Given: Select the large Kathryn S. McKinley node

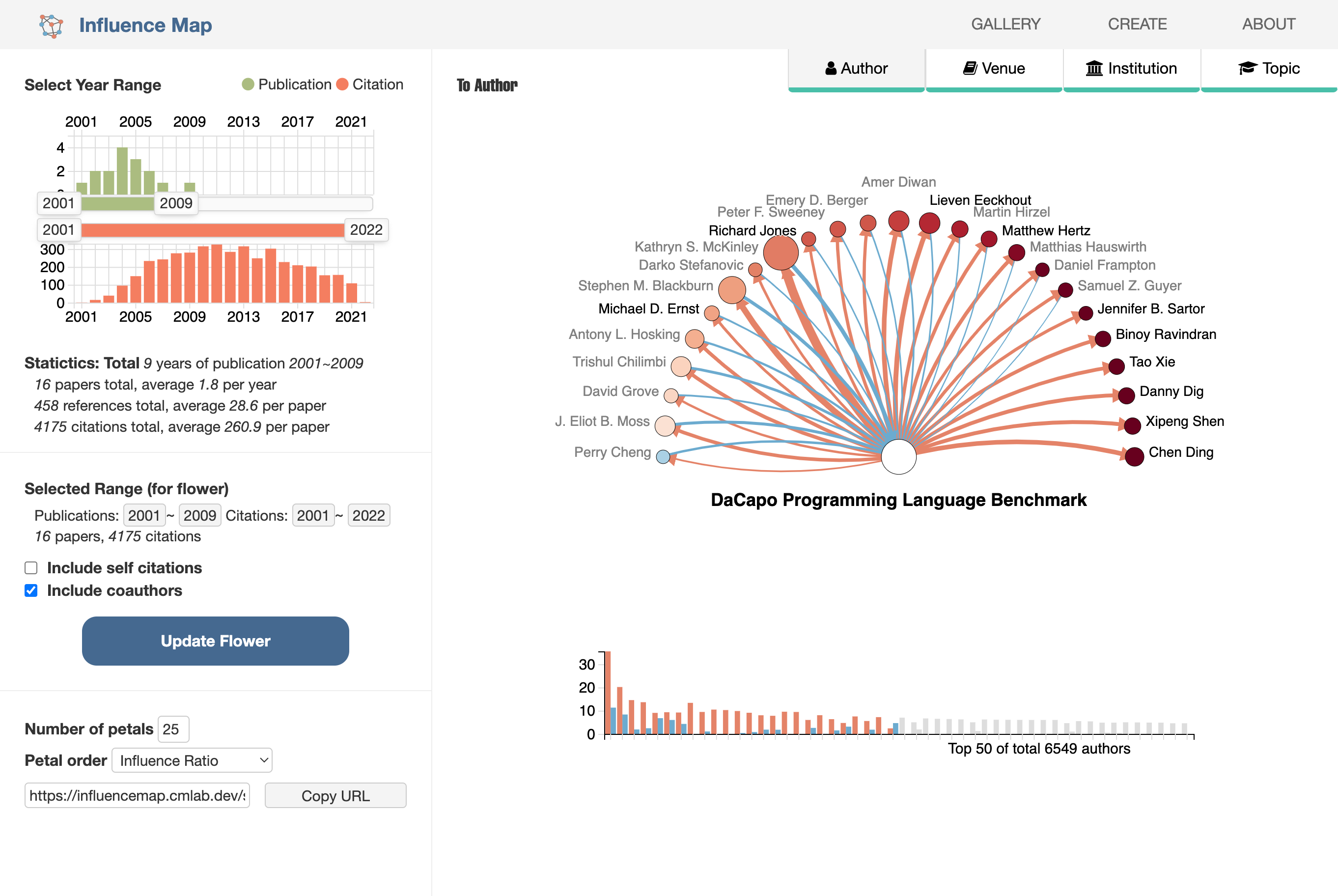Looking at the screenshot, I should click(780, 252).
